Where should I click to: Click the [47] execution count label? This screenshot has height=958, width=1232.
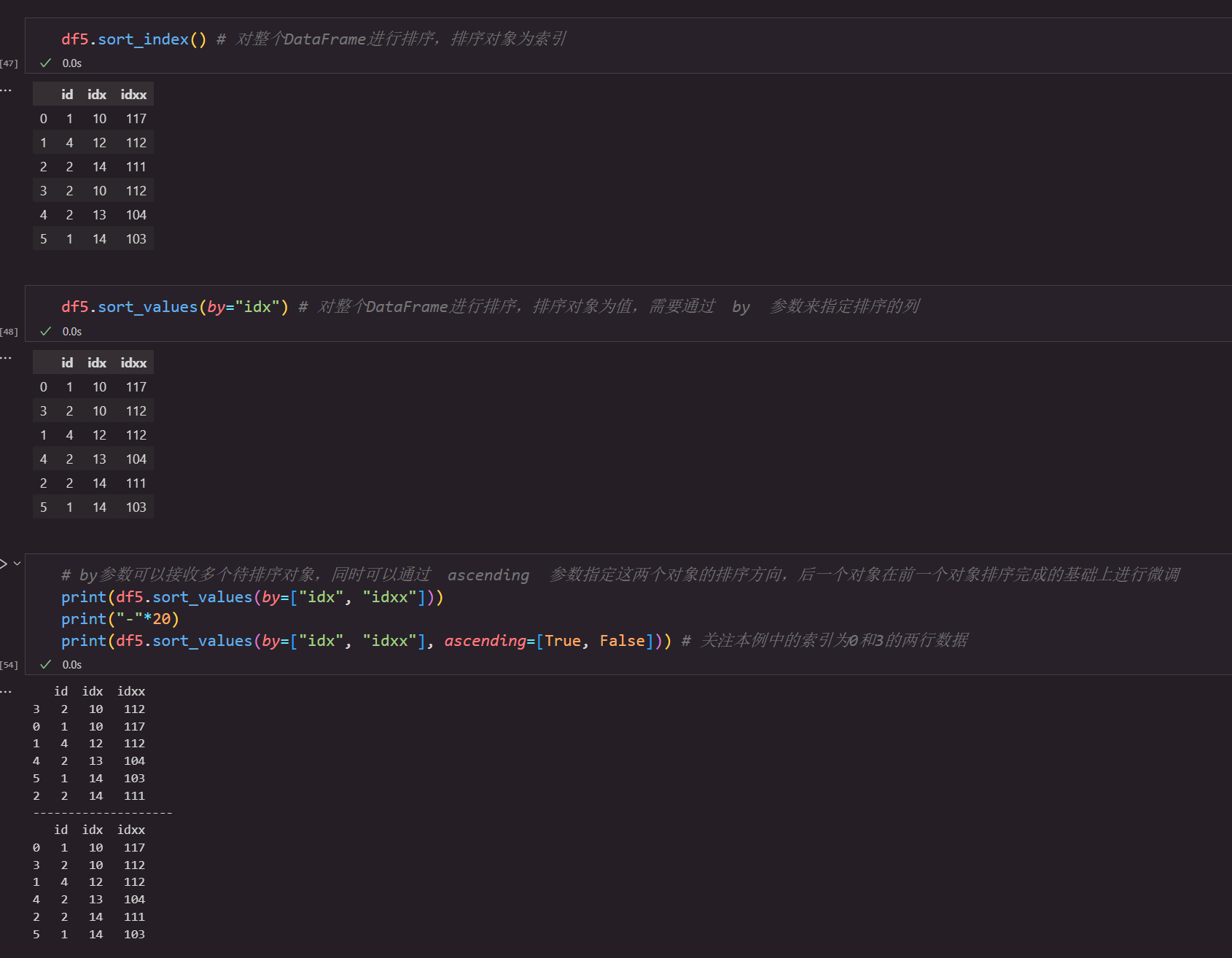(x=9, y=64)
